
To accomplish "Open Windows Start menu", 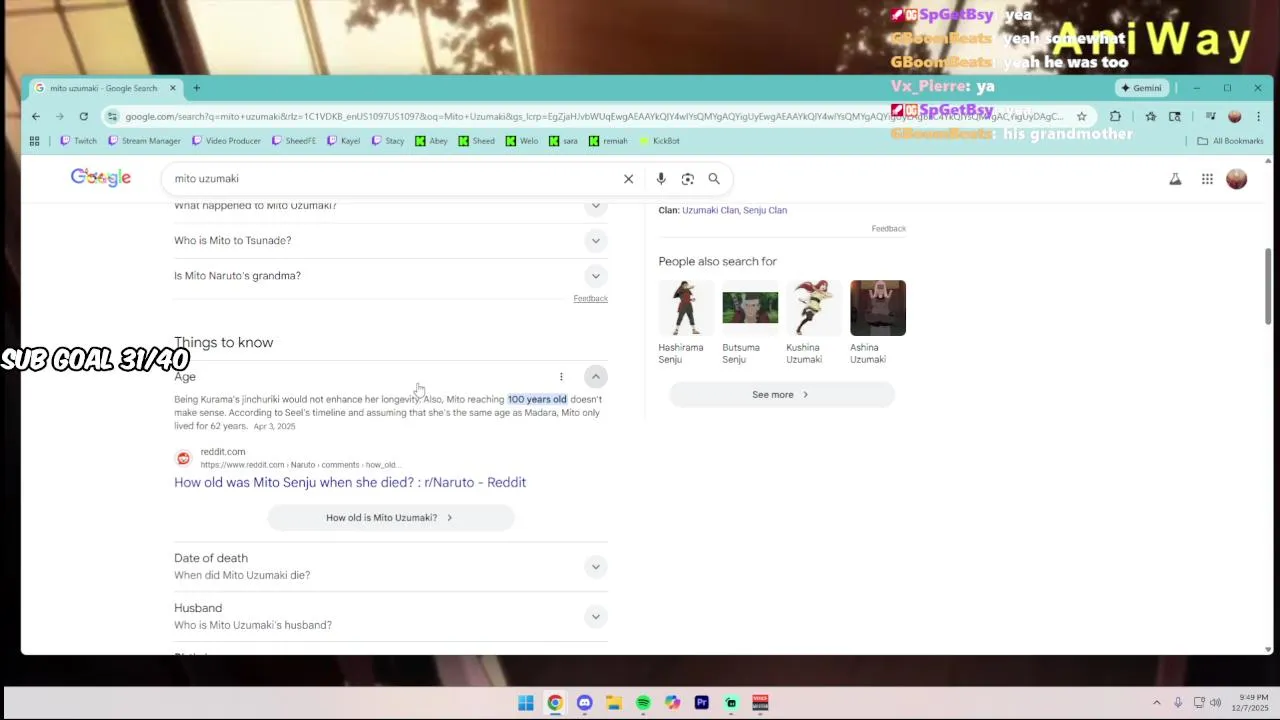I will (526, 703).
